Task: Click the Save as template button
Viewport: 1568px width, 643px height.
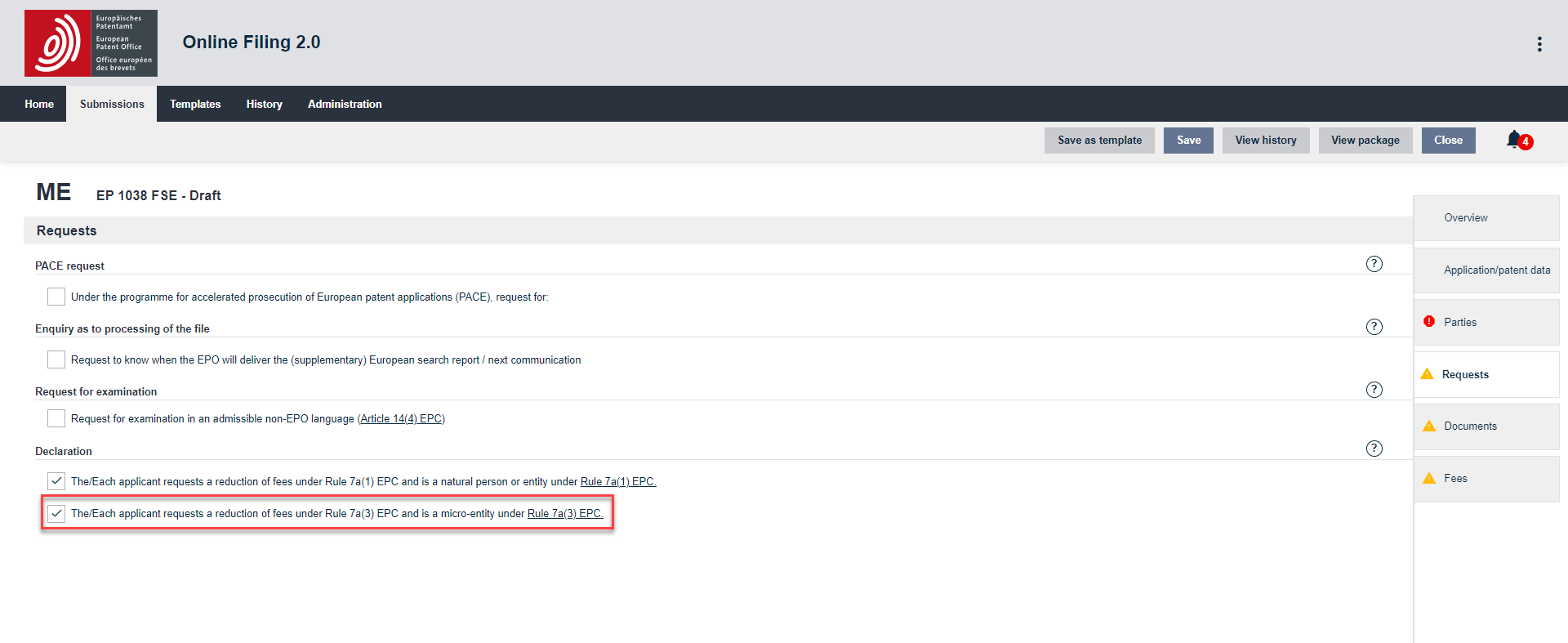Action: click(x=1099, y=141)
